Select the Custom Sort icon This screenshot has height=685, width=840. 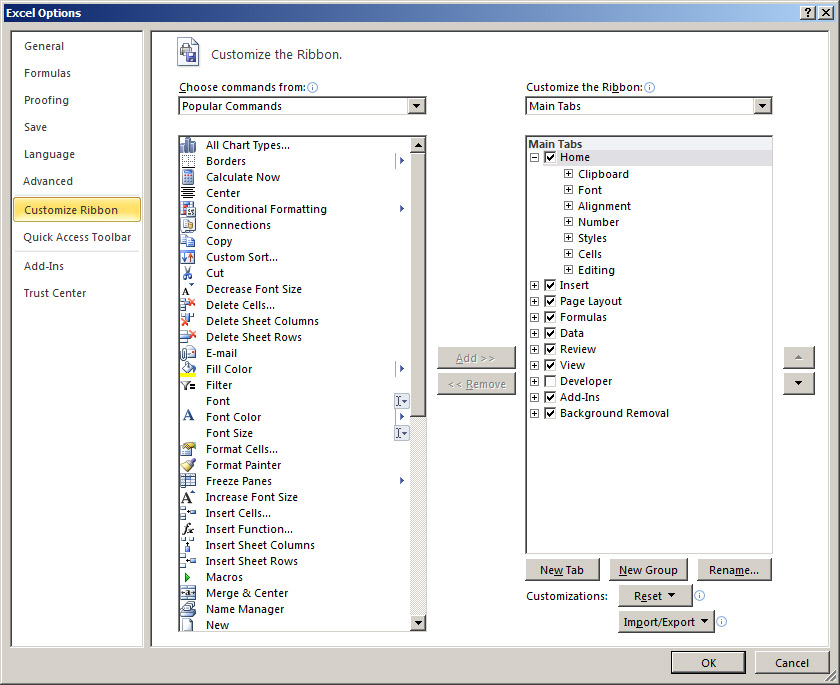188,257
